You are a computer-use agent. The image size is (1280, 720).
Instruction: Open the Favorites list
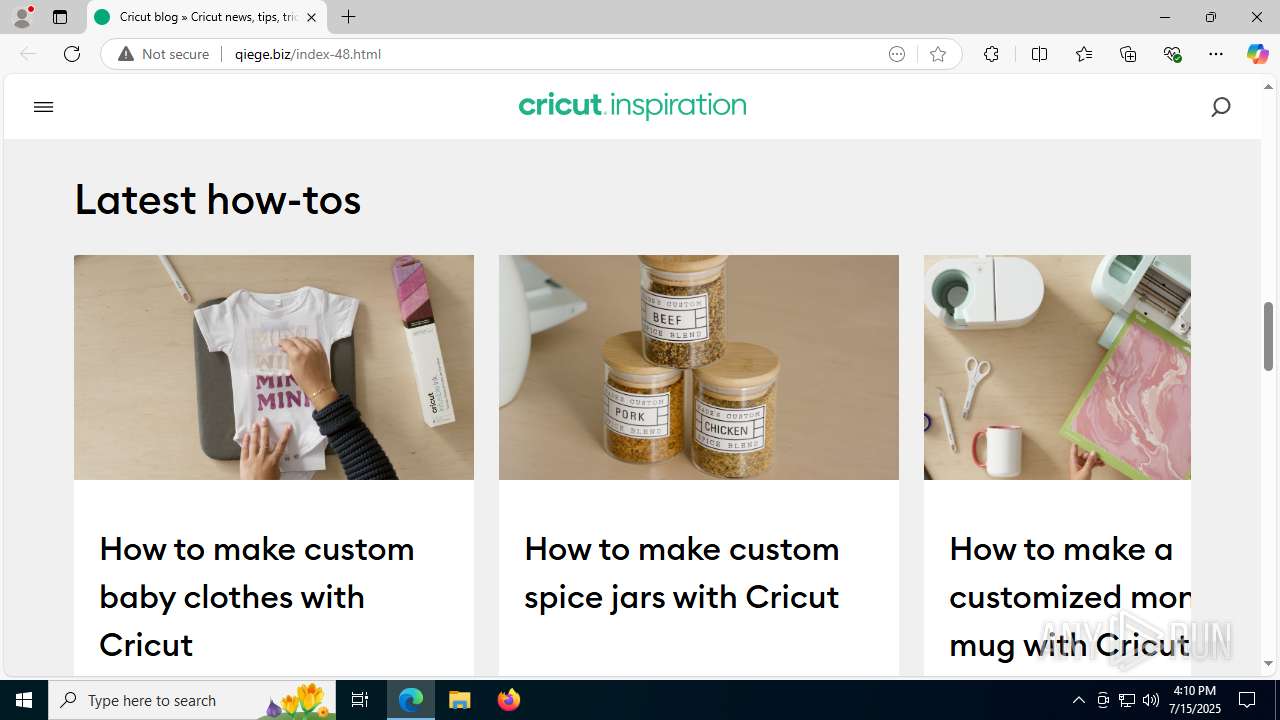coord(1084,54)
